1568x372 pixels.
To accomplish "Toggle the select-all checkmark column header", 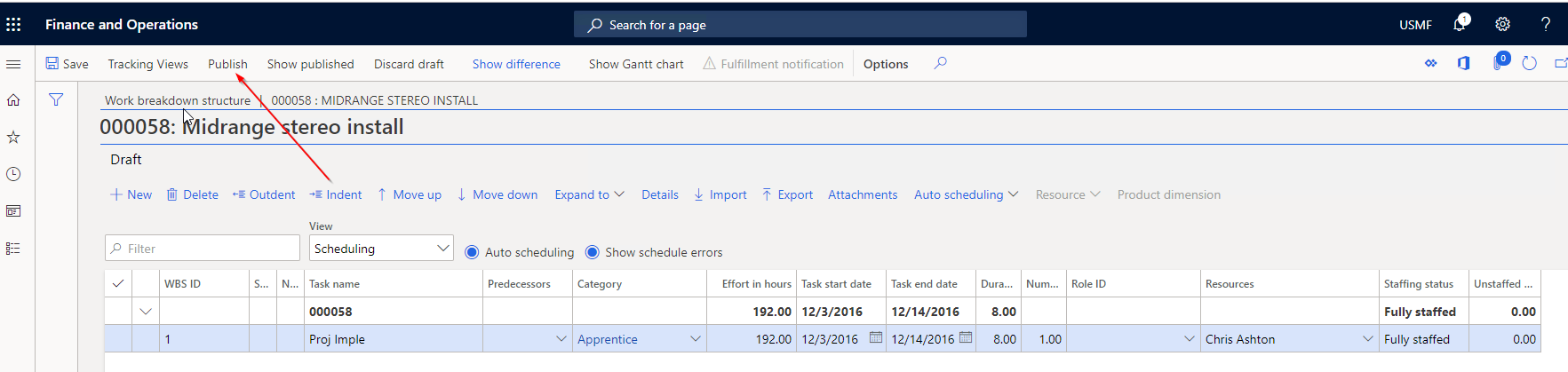I will 118,283.
